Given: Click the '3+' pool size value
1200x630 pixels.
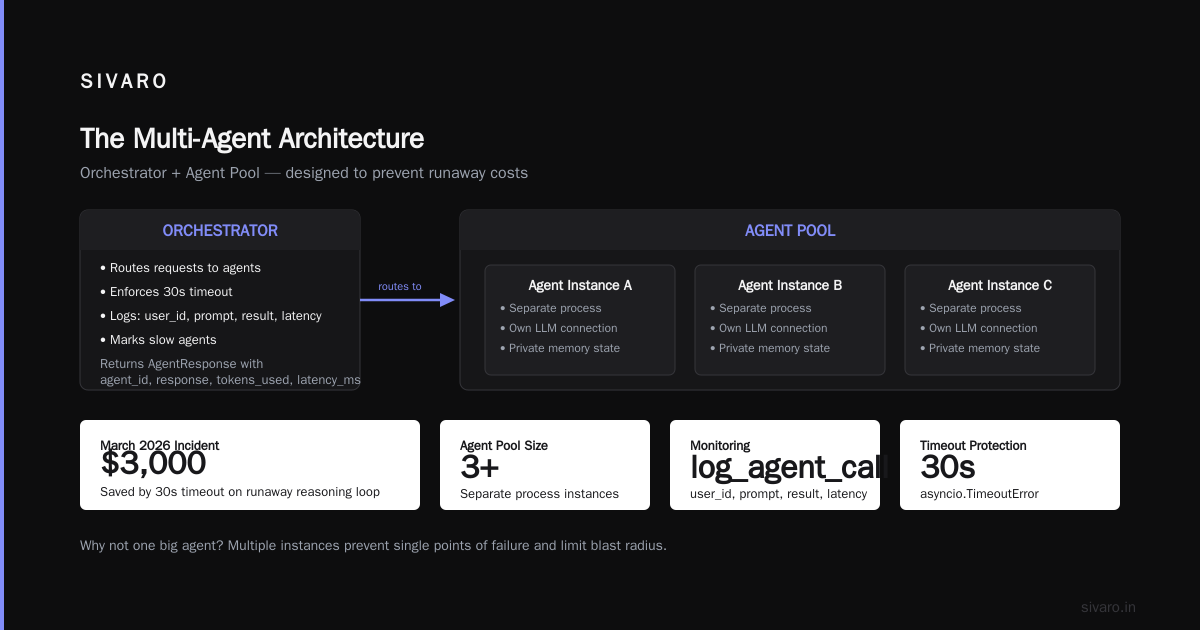Looking at the screenshot, I should point(480,467).
